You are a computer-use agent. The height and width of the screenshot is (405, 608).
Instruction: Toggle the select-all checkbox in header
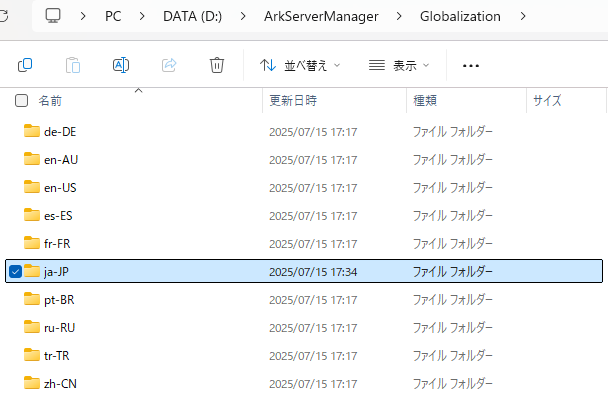point(21,100)
